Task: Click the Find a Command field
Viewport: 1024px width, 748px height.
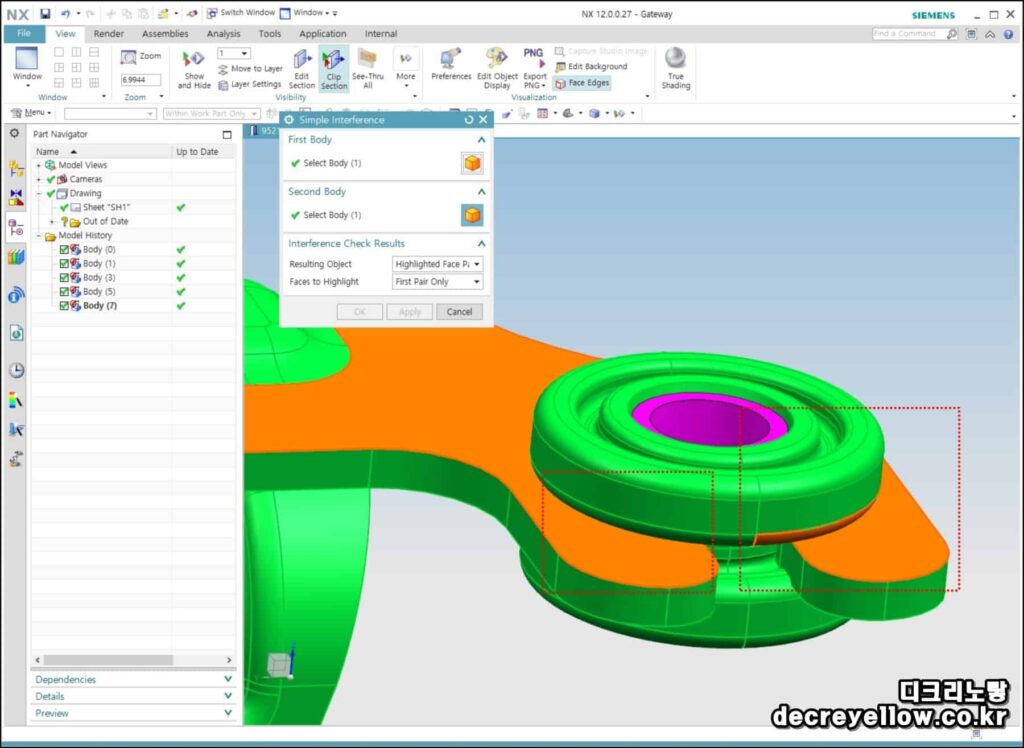Action: (910, 34)
